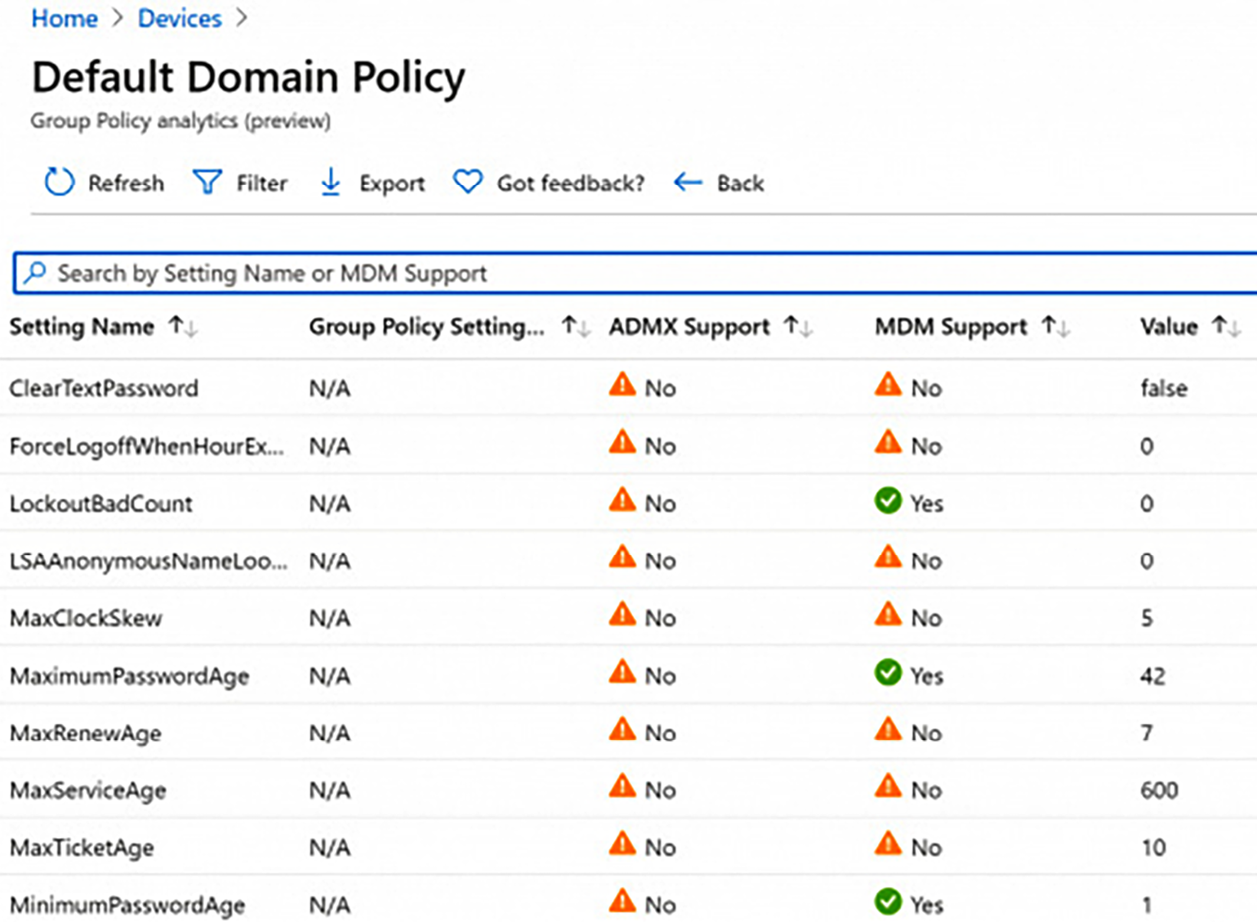Navigate to Devices via breadcrumb
This screenshot has height=922, width=1257.
pyautogui.click(x=178, y=18)
